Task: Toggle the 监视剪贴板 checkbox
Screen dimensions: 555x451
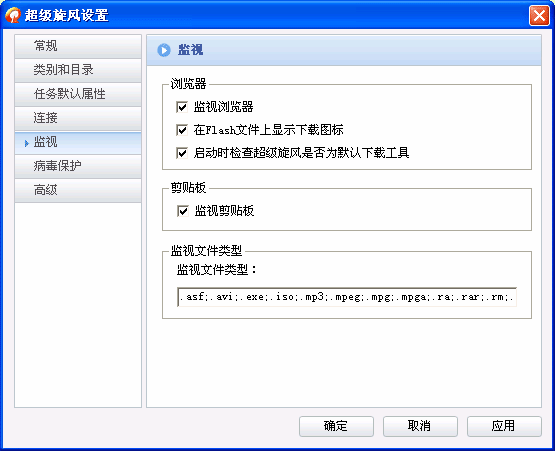Action: tap(183, 211)
